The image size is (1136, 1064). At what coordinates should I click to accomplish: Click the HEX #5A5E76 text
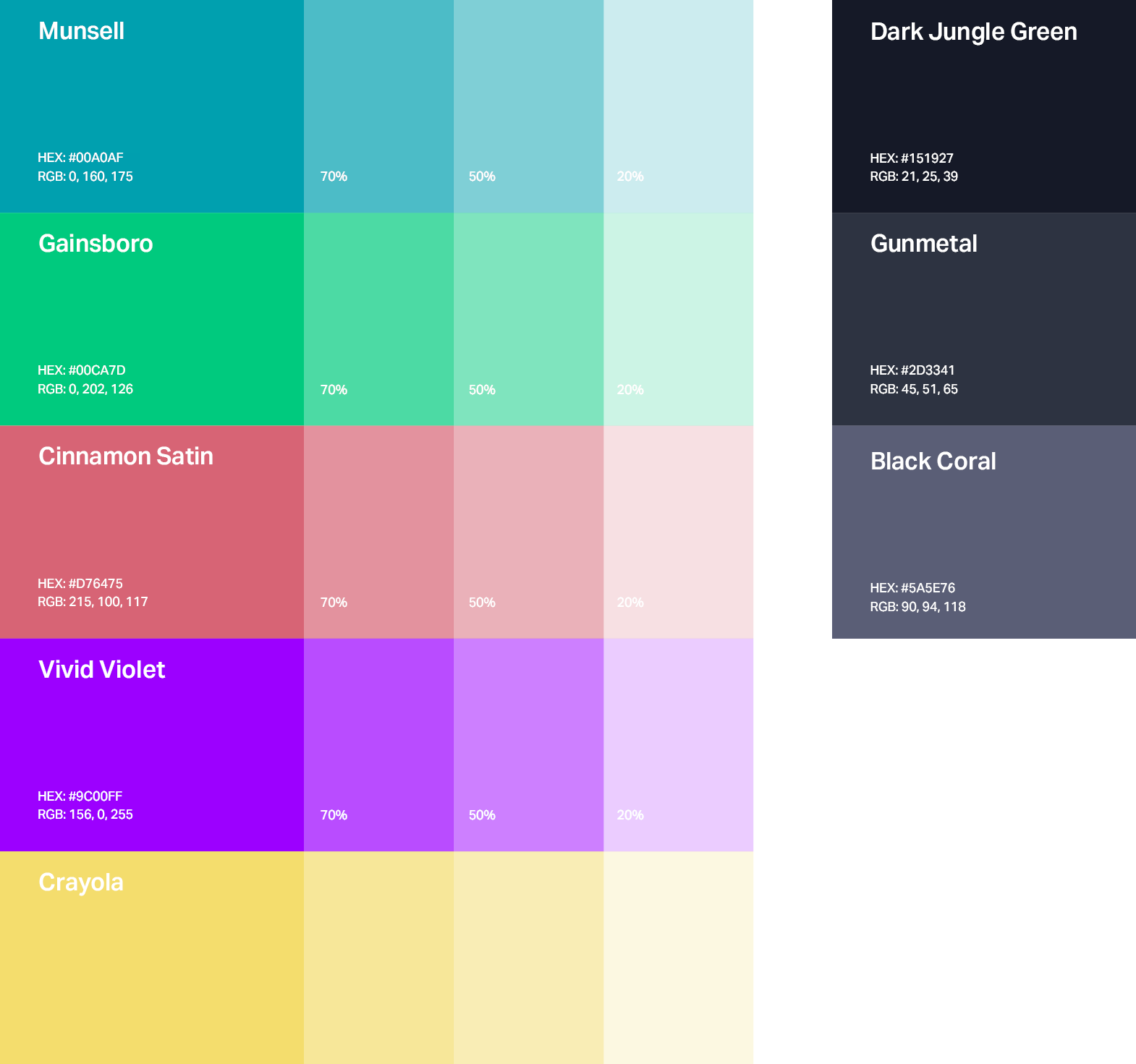[912, 588]
